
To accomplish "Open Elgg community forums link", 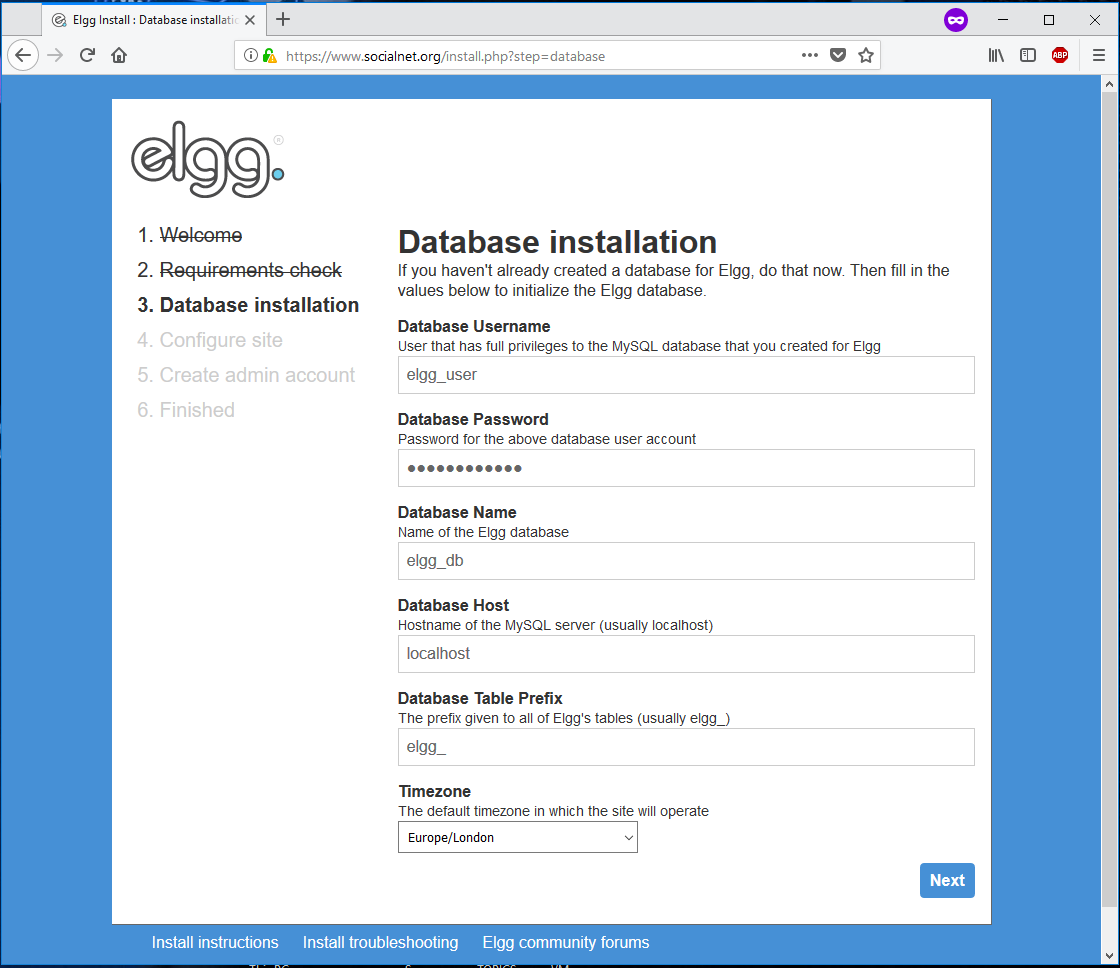I will [x=566, y=942].
